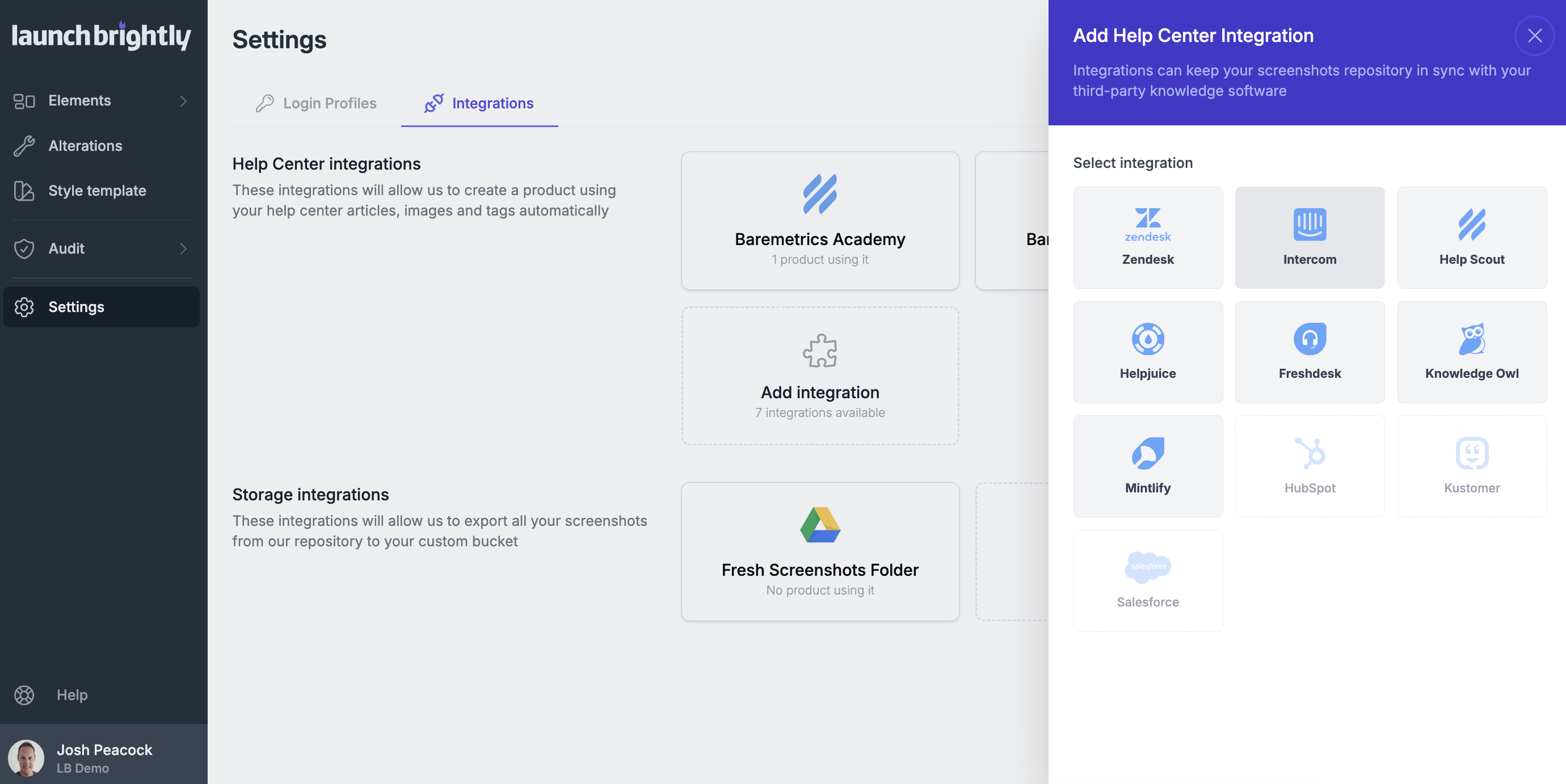
Task: Choose the Freshdesk integration label
Action: tap(1310, 374)
